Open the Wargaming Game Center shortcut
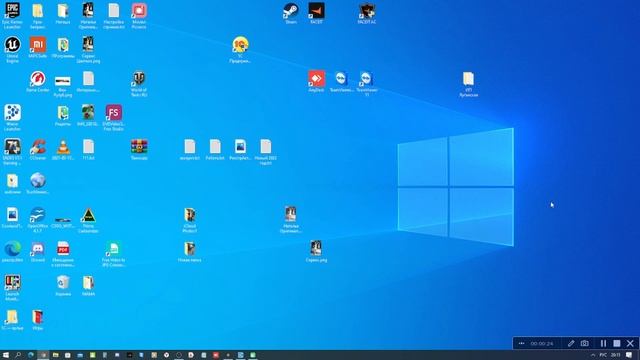Screen dimensions: 640x360 point(38,81)
